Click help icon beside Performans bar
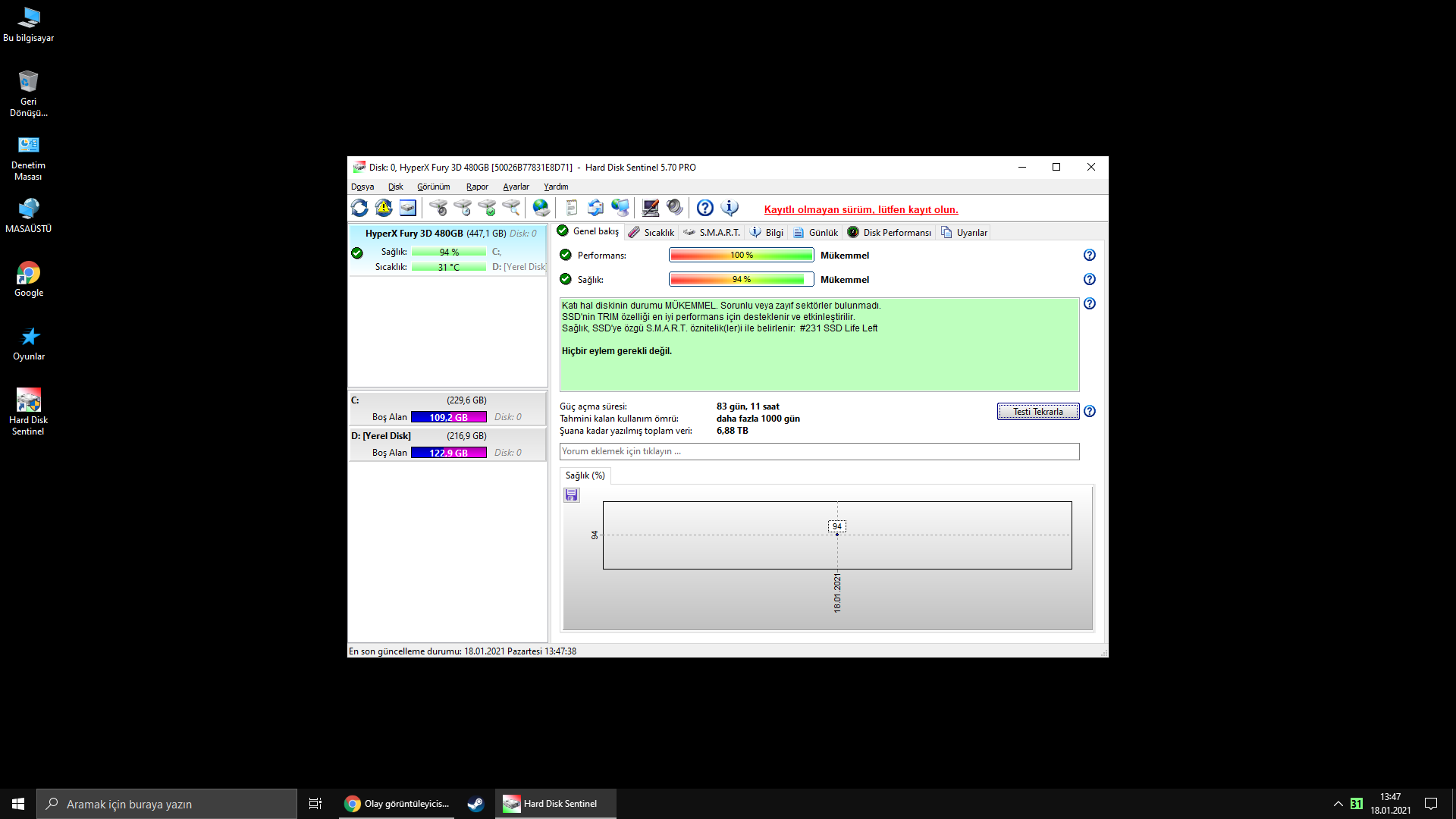The height and width of the screenshot is (819, 1456). point(1089,256)
